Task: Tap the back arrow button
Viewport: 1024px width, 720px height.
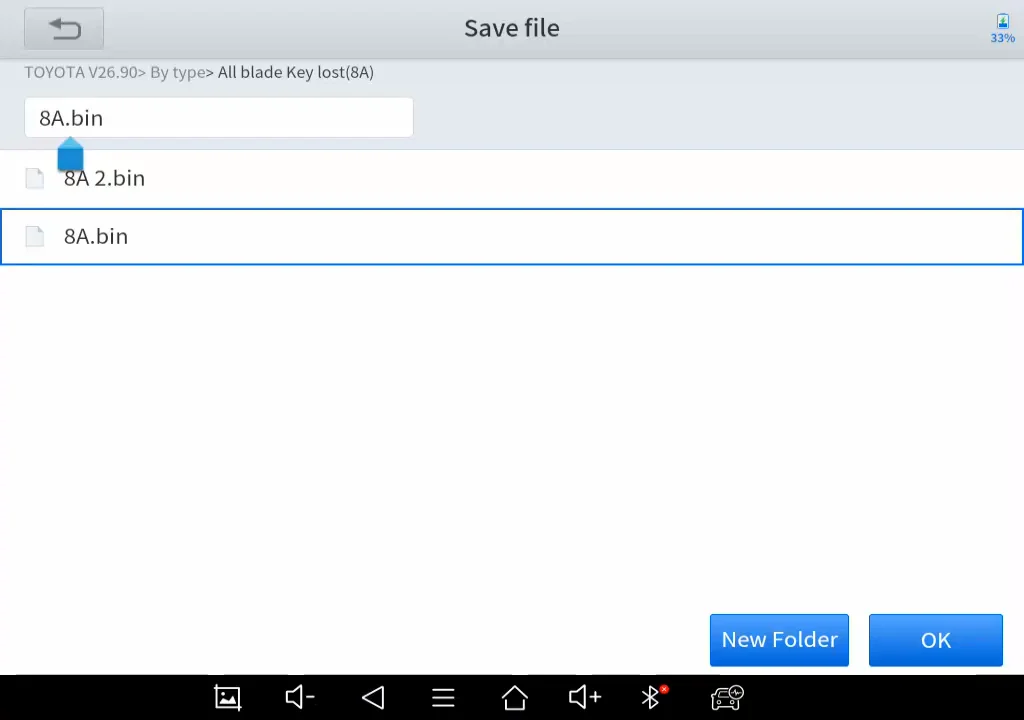Action: pyautogui.click(x=64, y=28)
